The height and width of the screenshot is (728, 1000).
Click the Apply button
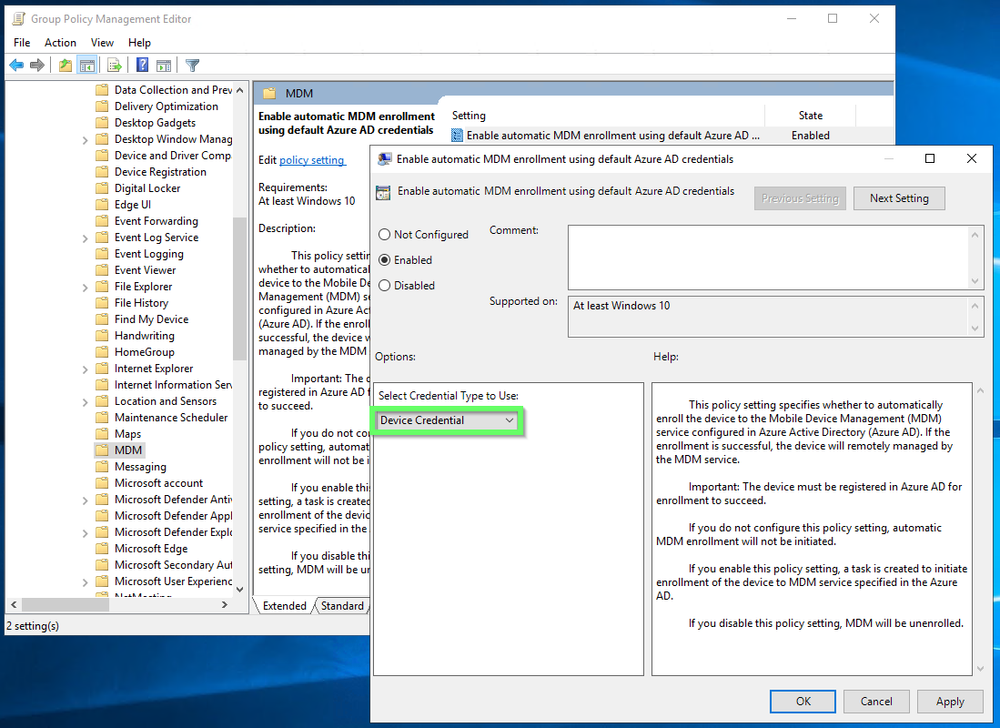[950, 701]
